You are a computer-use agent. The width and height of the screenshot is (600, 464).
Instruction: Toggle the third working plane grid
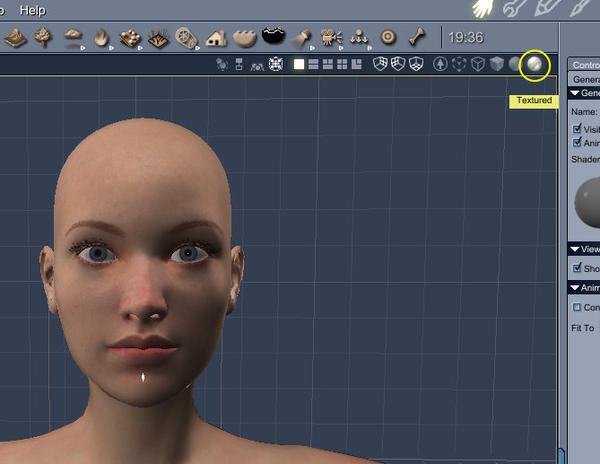(416, 64)
